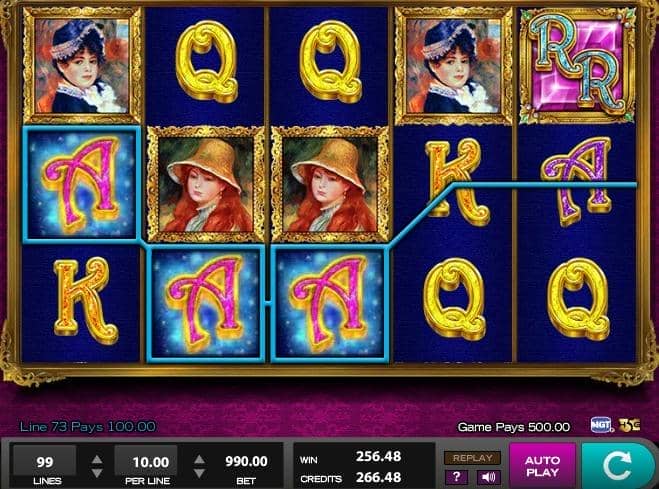
Task: Spin the reels with the circular arrow button
Action: pyautogui.click(x=619, y=465)
